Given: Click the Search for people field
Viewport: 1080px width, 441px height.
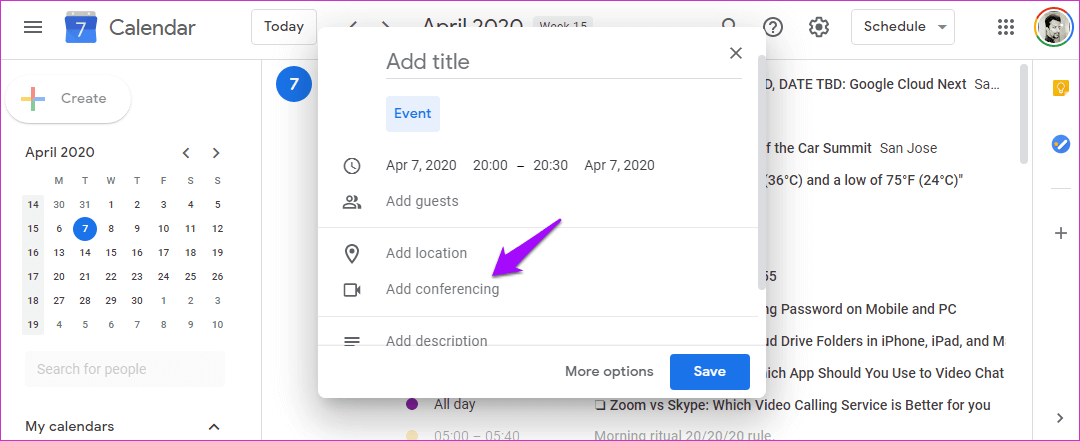Looking at the screenshot, I should [125, 369].
